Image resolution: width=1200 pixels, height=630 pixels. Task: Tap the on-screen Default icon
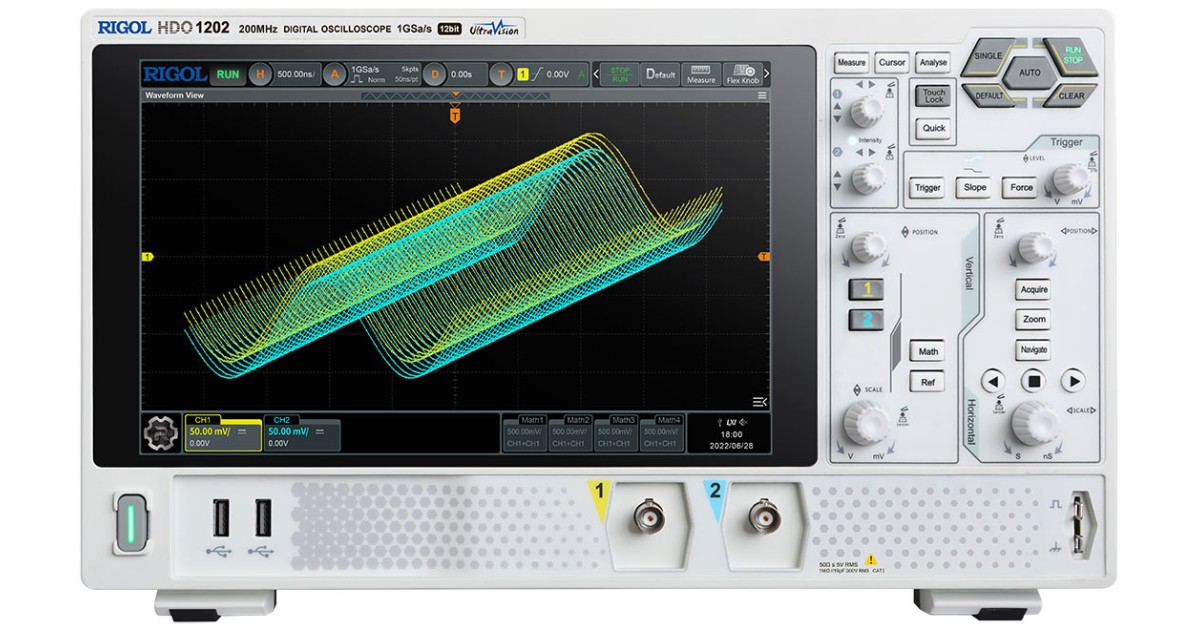click(x=660, y=74)
